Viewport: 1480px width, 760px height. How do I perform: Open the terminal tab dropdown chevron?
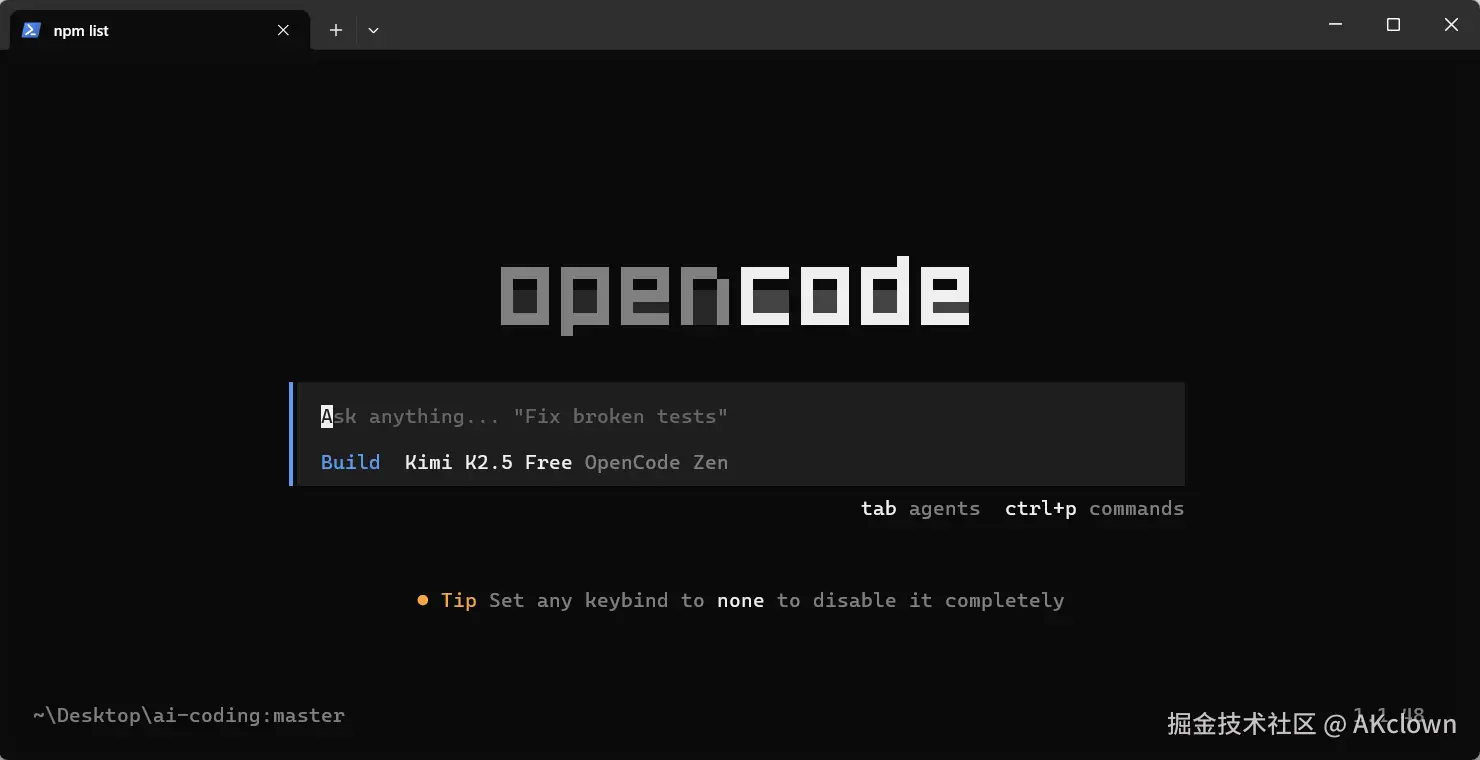click(x=373, y=31)
